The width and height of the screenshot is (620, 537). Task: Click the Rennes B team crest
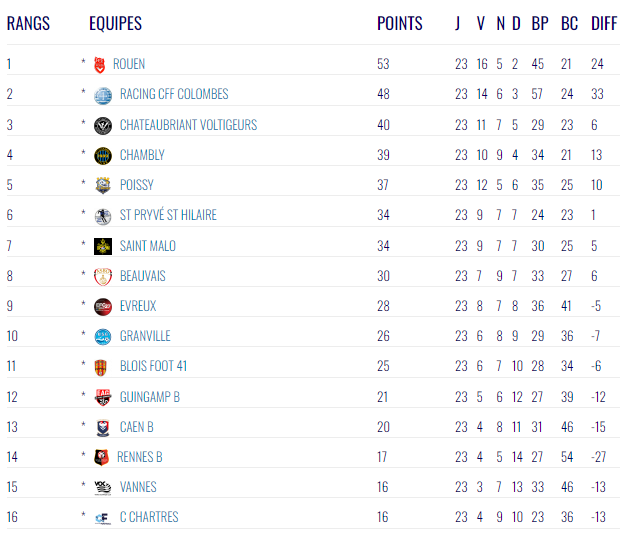click(x=101, y=457)
